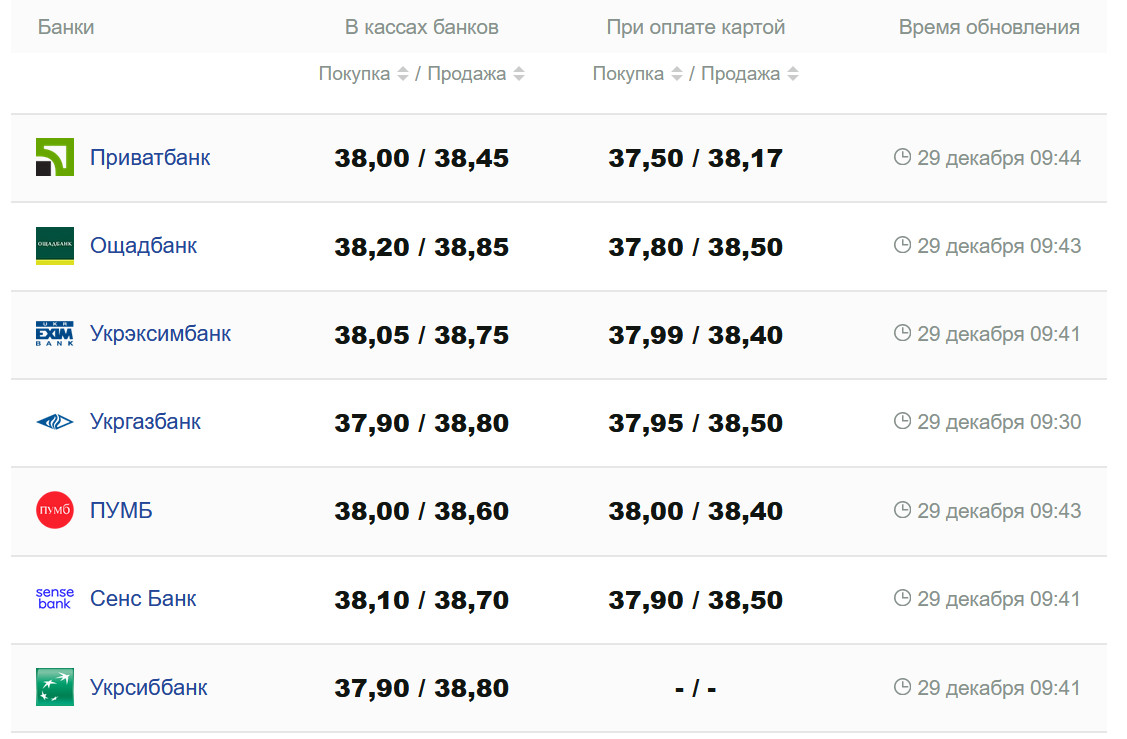Image resolution: width=1127 pixels, height=739 pixels.
Task: Click the Приватбанк logo icon
Action: 54,158
